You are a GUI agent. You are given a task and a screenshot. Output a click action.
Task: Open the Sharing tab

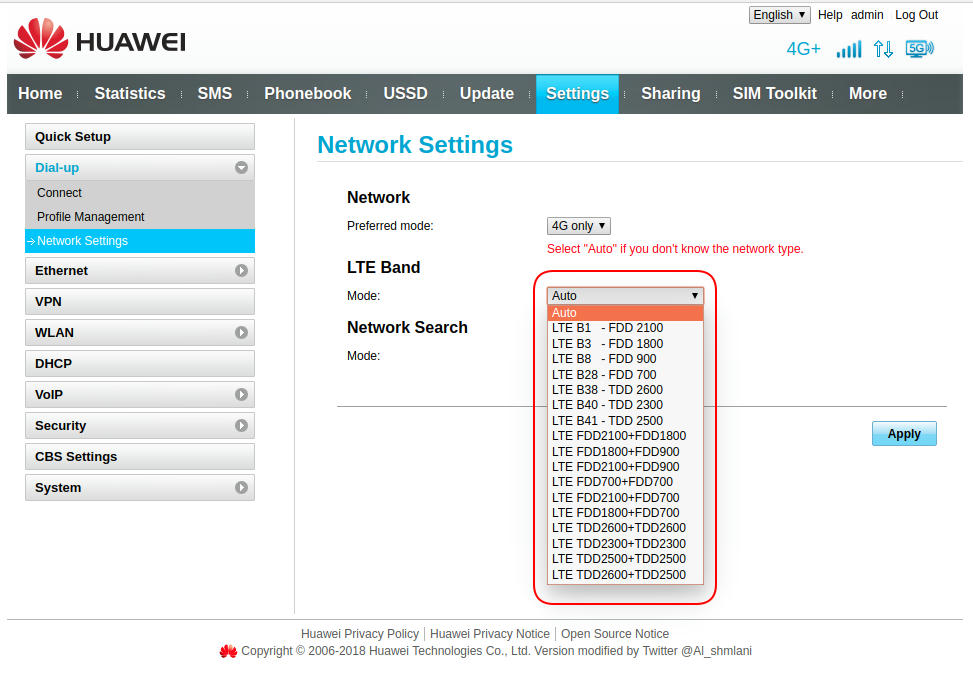coord(671,94)
